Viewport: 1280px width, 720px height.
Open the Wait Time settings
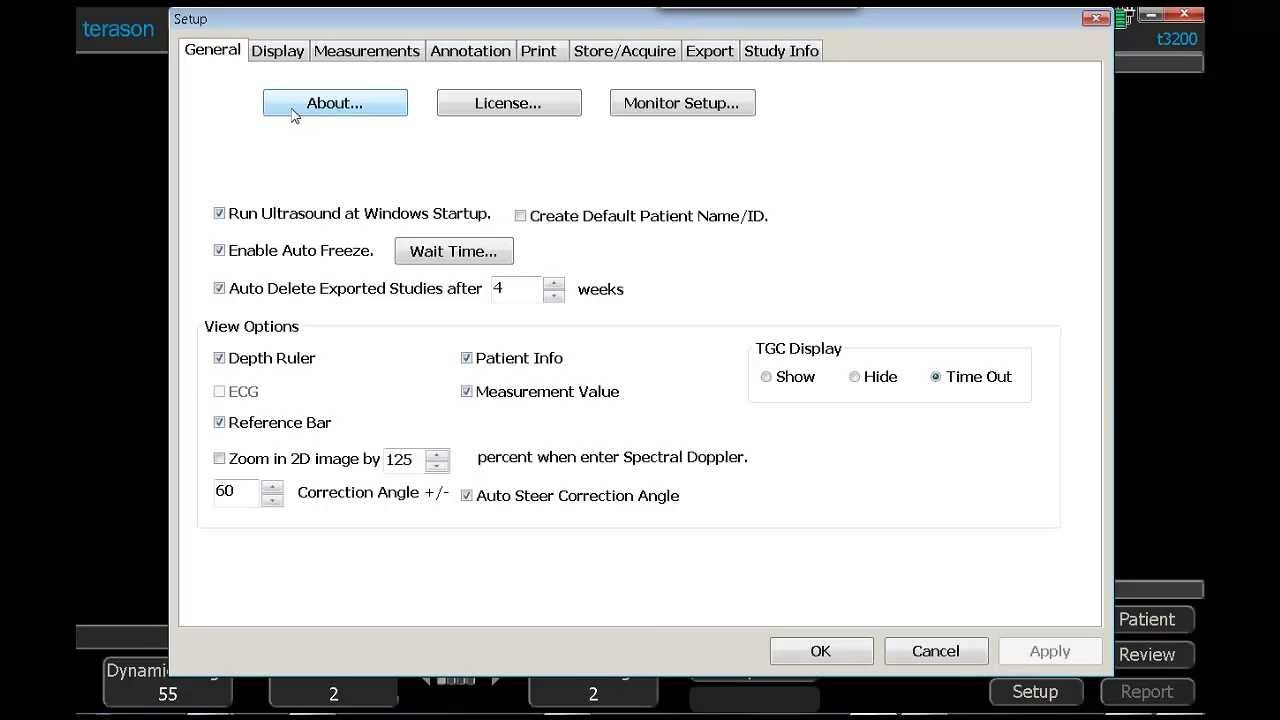454,251
